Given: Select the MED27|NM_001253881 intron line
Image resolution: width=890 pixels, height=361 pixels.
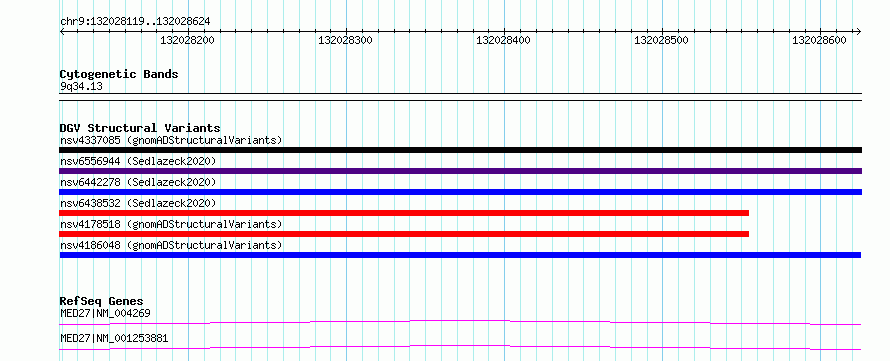Looking at the screenshot, I should (x=460, y=347).
